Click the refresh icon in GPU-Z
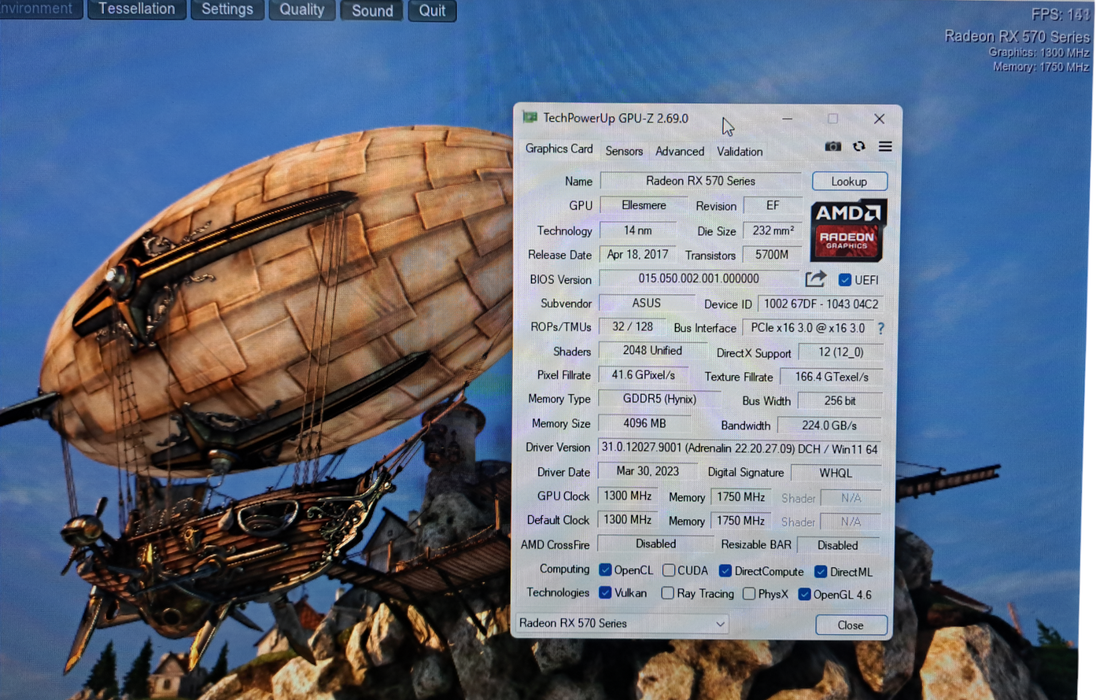The width and height of the screenshot is (1096, 700). [859, 147]
